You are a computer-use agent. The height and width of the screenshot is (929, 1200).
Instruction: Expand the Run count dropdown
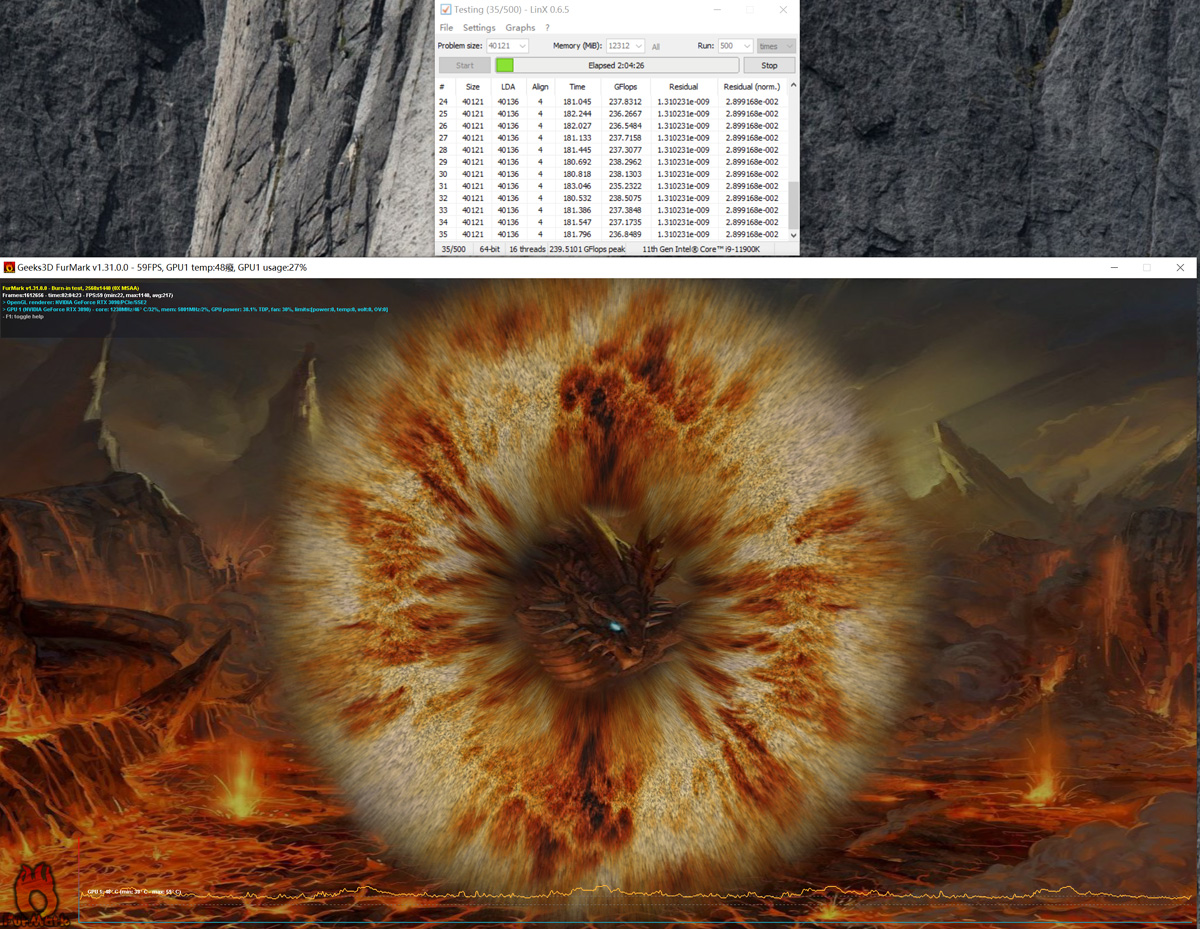point(746,46)
